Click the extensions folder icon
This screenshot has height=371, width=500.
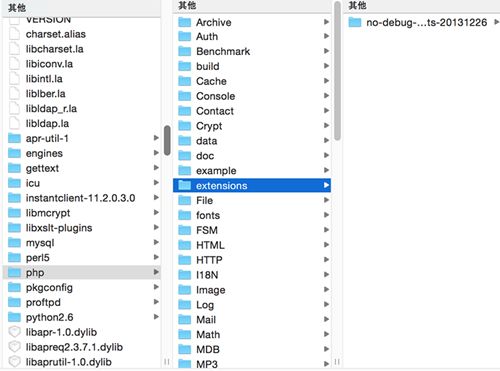184,185
